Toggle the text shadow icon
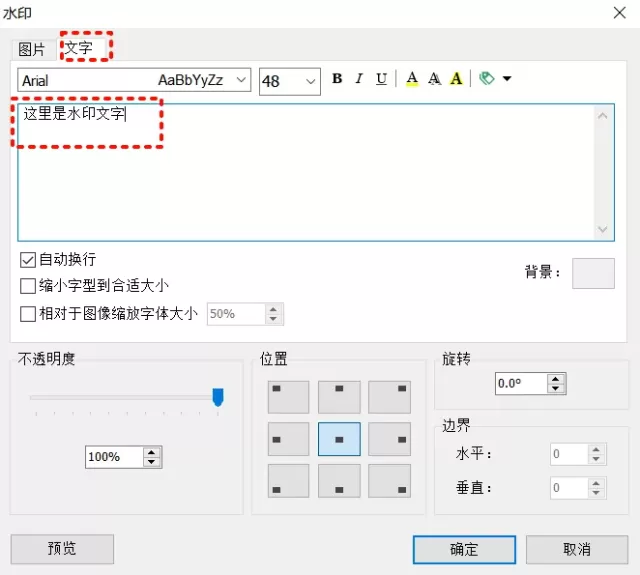The image size is (640, 575). click(x=434, y=78)
